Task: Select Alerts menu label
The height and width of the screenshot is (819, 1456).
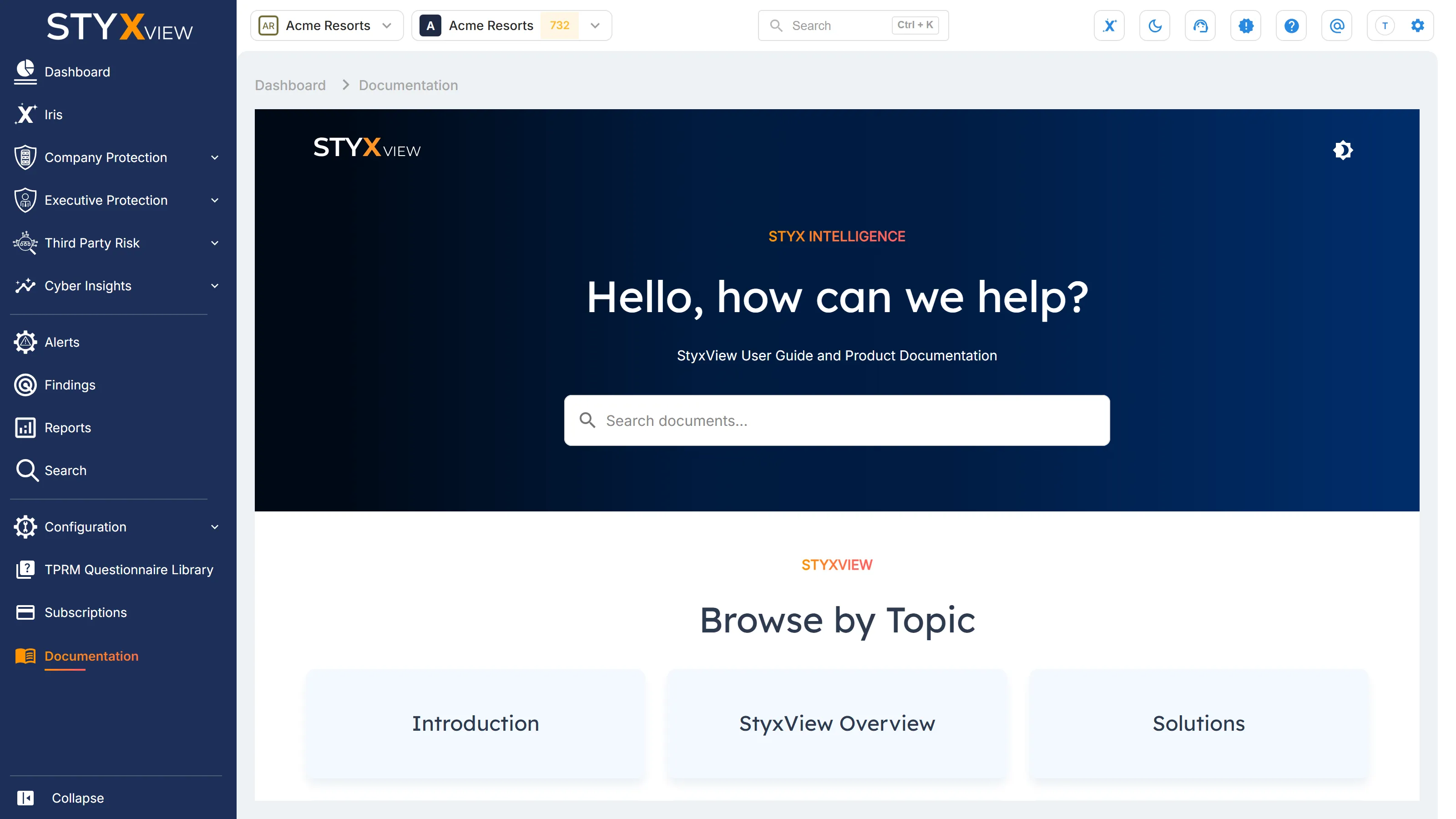Action: (62, 342)
